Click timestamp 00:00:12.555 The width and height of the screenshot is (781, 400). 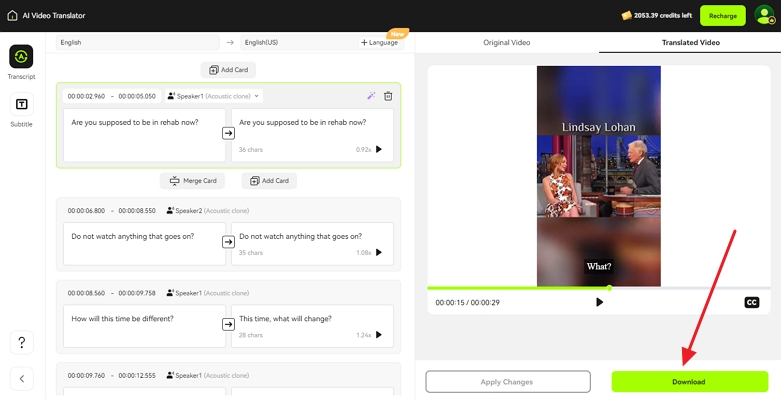click(137, 376)
